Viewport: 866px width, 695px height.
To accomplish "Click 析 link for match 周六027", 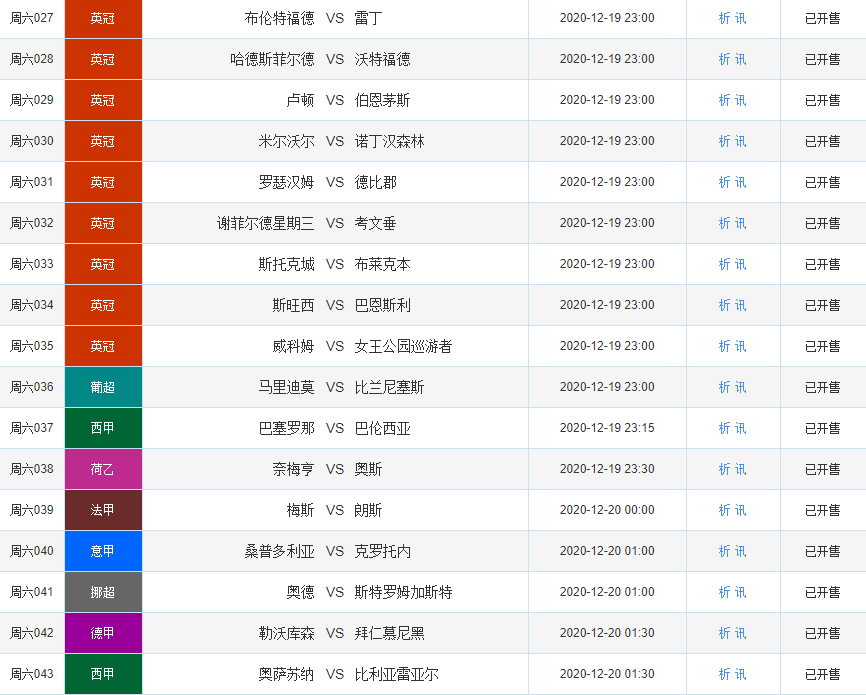I will [x=724, y=18].
